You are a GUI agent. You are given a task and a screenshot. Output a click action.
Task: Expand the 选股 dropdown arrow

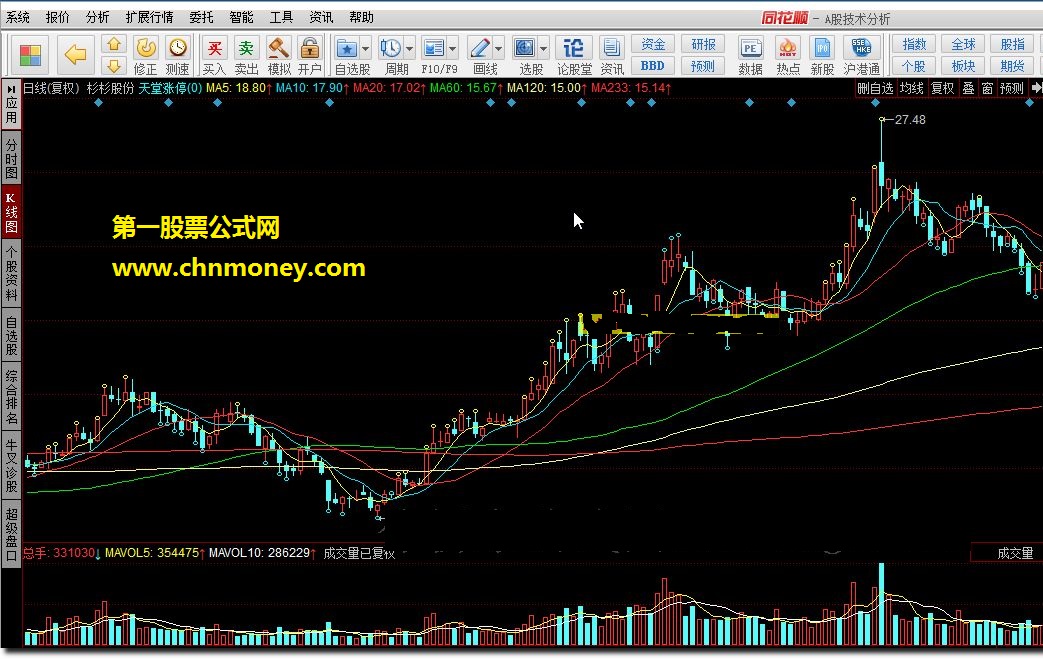pyautogui.click(x=543, y=49)
